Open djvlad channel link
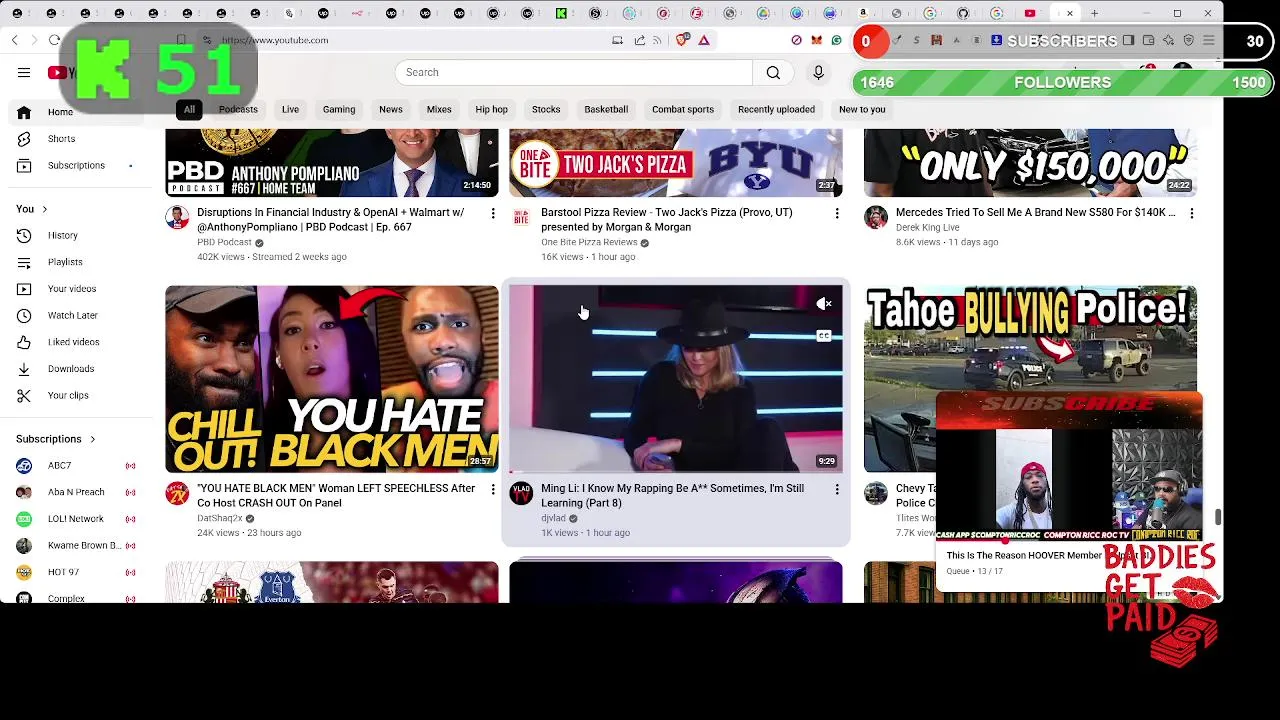 [553, 518]
